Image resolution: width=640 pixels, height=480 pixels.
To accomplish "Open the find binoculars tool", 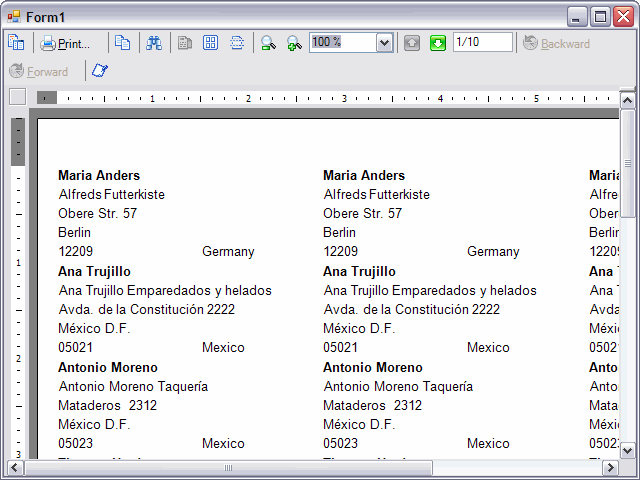I will click(x=154, y=43).
